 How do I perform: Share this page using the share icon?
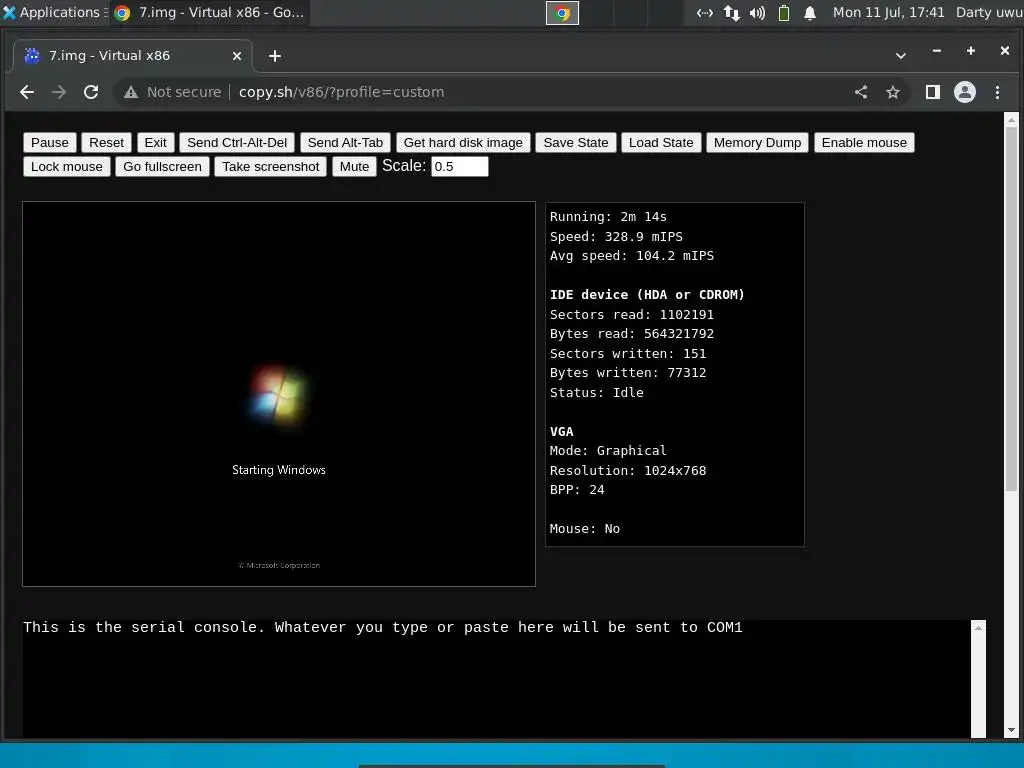point(861,92)
